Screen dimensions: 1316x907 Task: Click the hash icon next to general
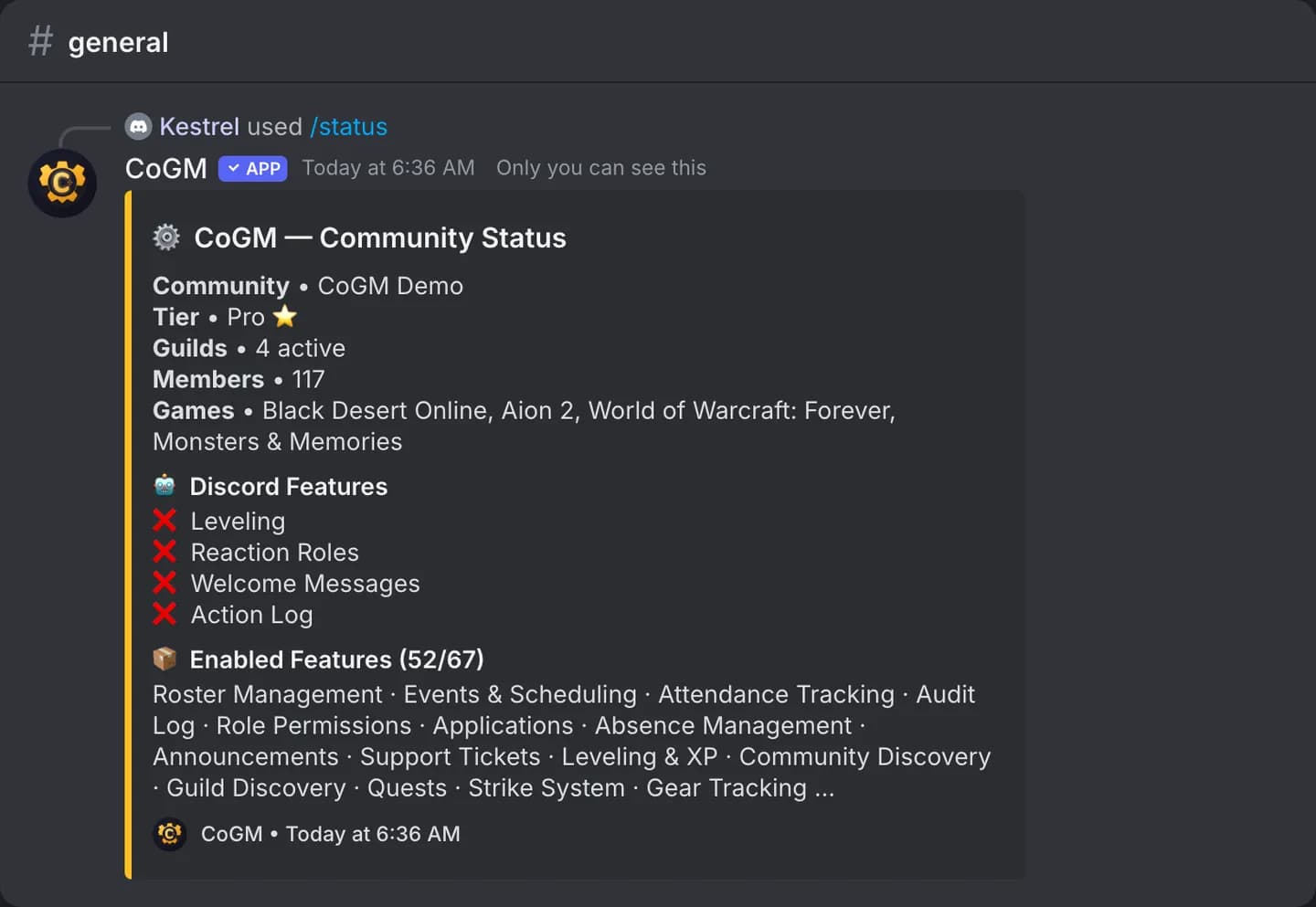[41, 41]
